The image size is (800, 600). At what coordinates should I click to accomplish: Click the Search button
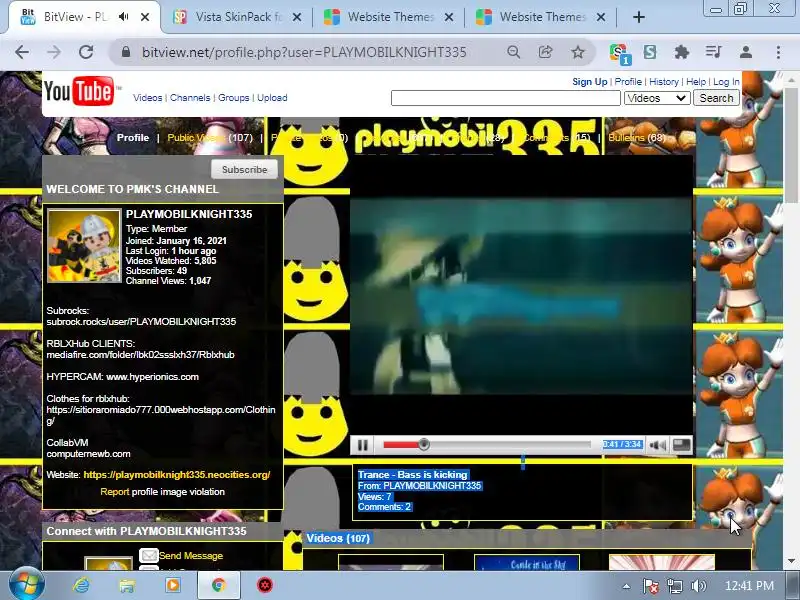(x=716, y=98)
